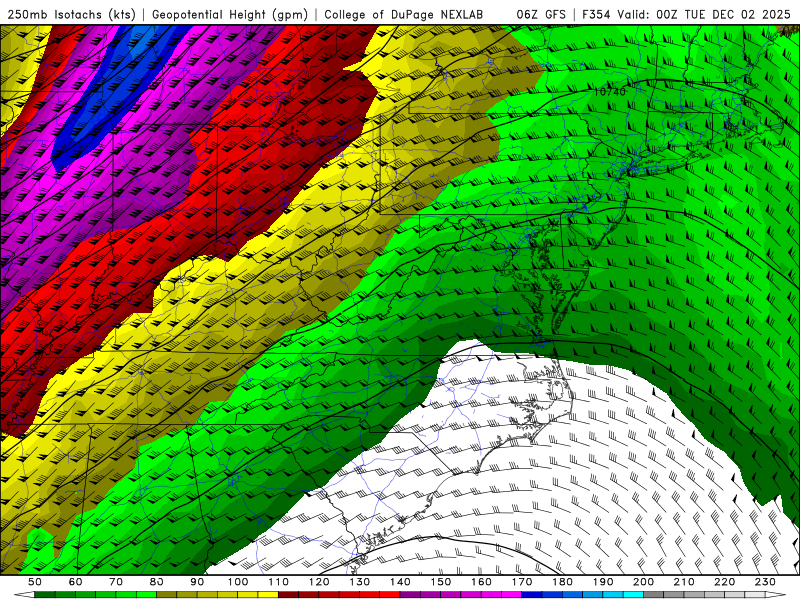Click the '180' color scale label
Image resolution: width=800 pixels, height=600 pixels.
[563, 582]
